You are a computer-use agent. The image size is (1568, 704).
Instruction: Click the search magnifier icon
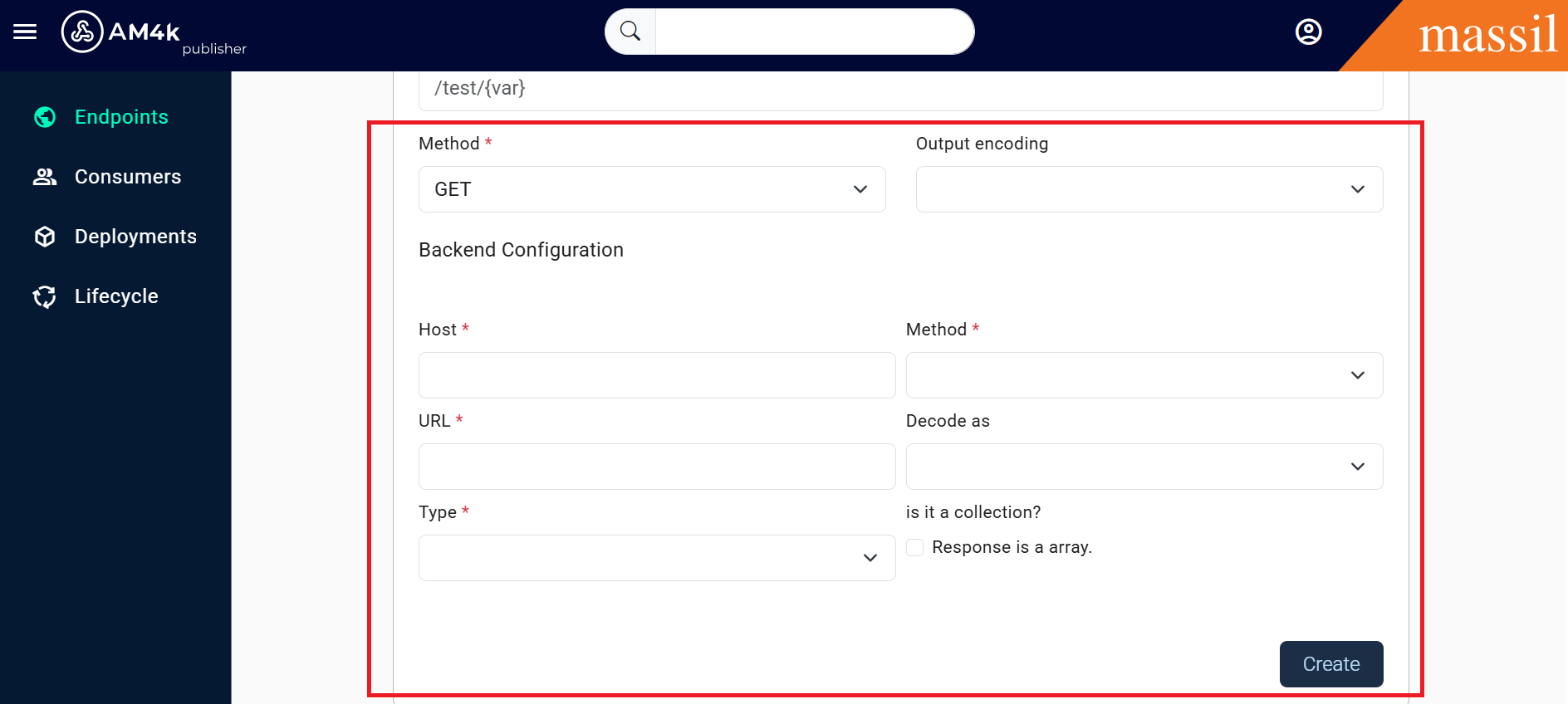point(630,32)
